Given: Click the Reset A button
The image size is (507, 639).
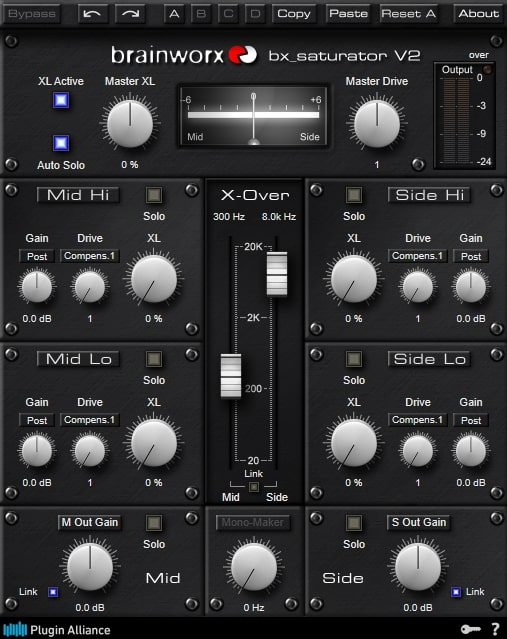Looking at the screenshot, I should coord(409,14).
